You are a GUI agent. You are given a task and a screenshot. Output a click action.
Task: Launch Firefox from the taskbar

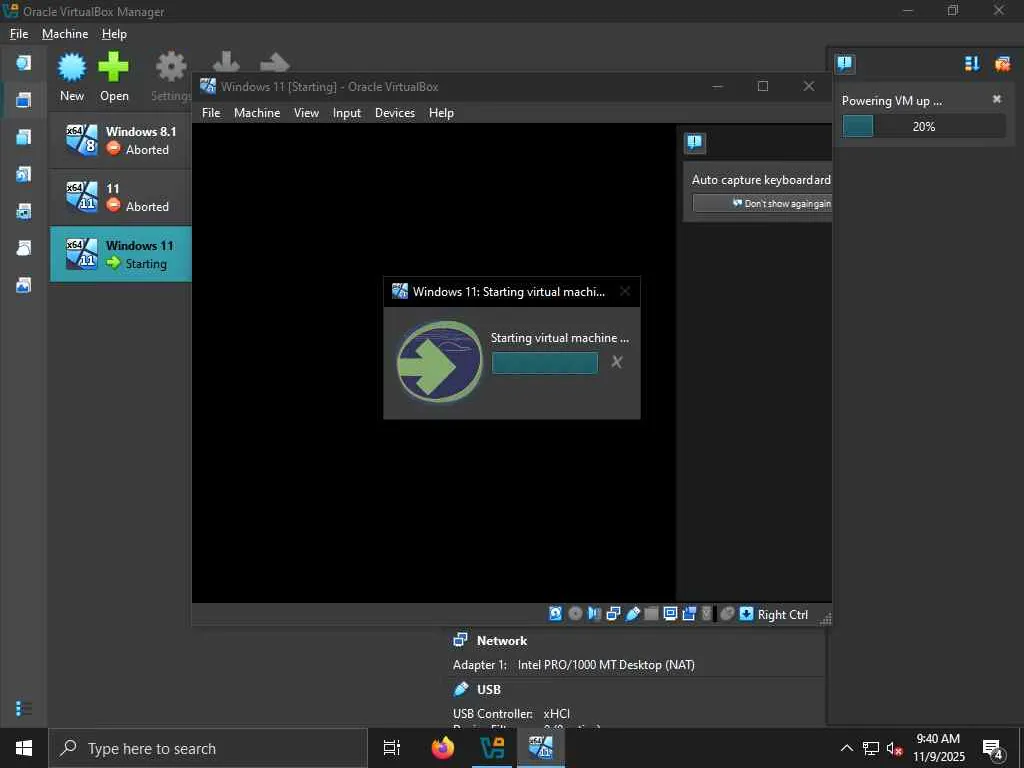[443, 748]
